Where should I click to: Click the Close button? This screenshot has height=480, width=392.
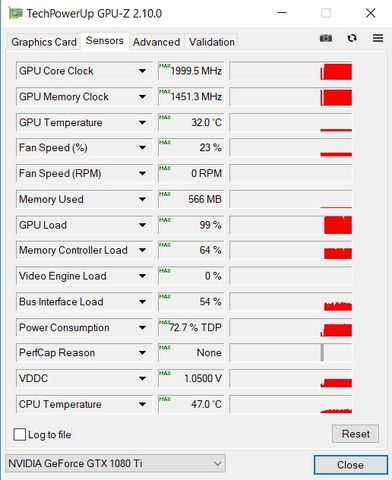(x=350, y=465)
